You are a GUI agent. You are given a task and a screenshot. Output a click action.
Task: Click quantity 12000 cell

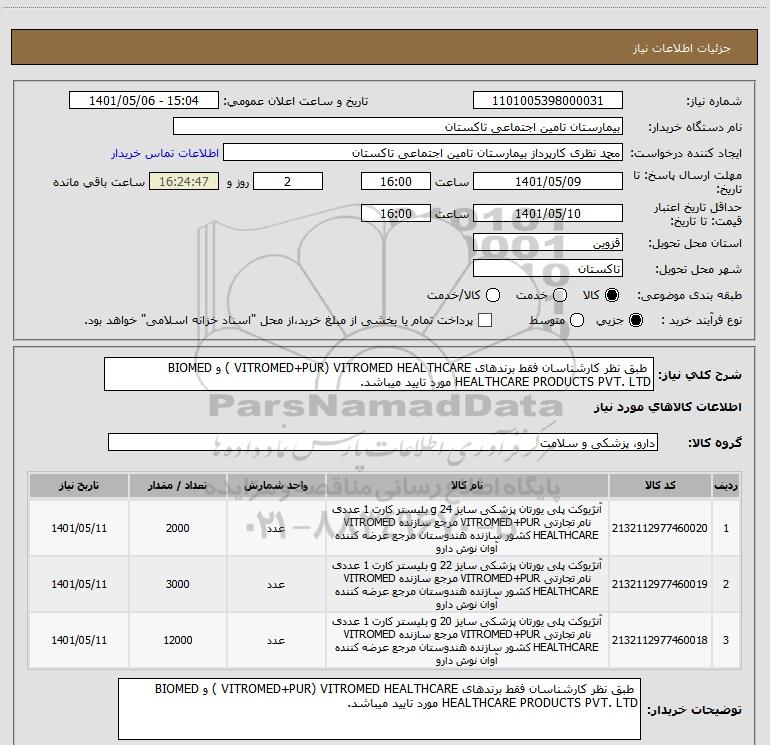point(177,640)
